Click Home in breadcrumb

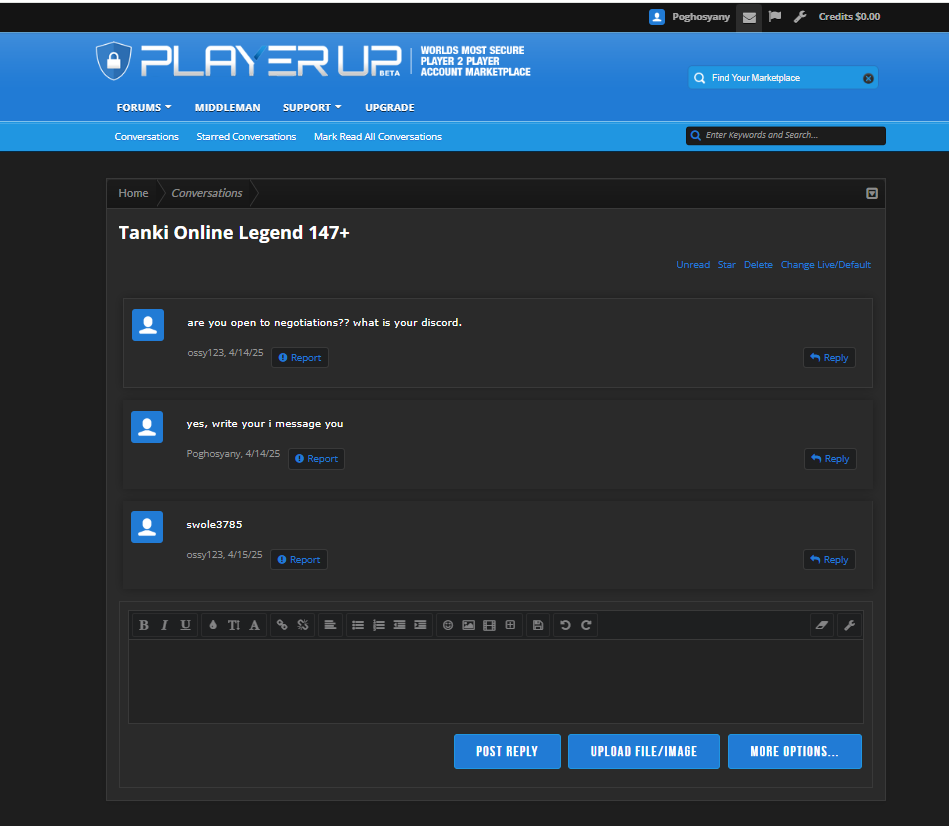pyautogui.click(x=133, y=193)
